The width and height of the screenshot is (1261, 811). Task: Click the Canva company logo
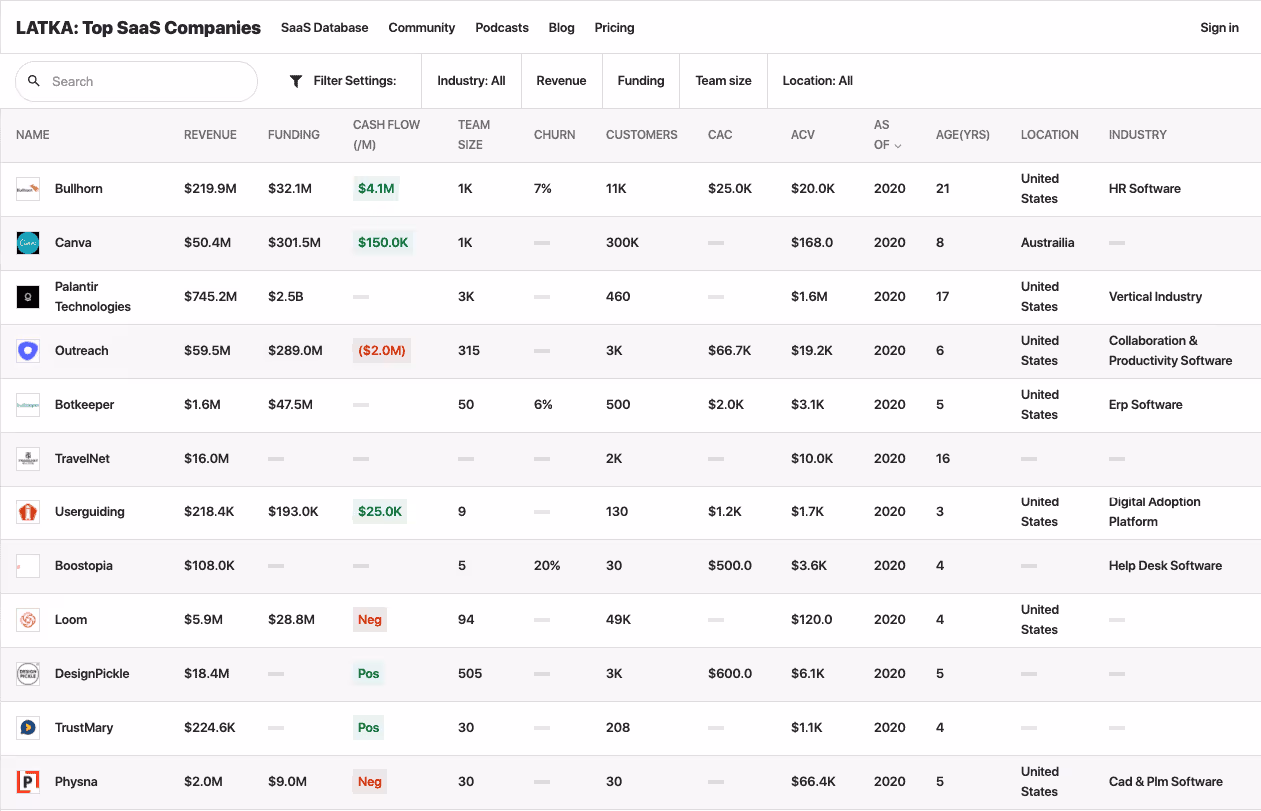click(x=28, y=243)
